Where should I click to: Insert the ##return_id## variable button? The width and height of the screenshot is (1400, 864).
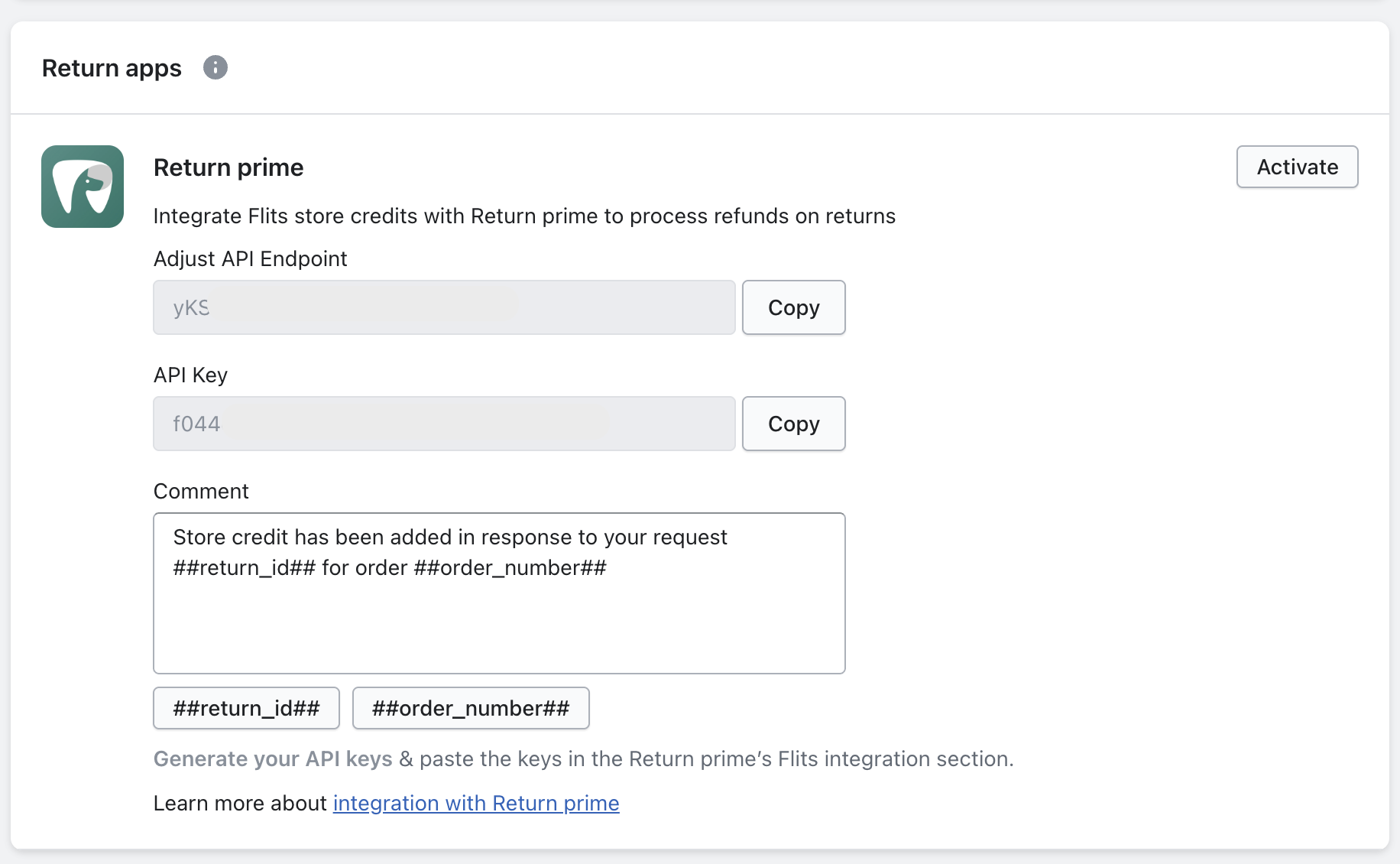click(246, 708)
